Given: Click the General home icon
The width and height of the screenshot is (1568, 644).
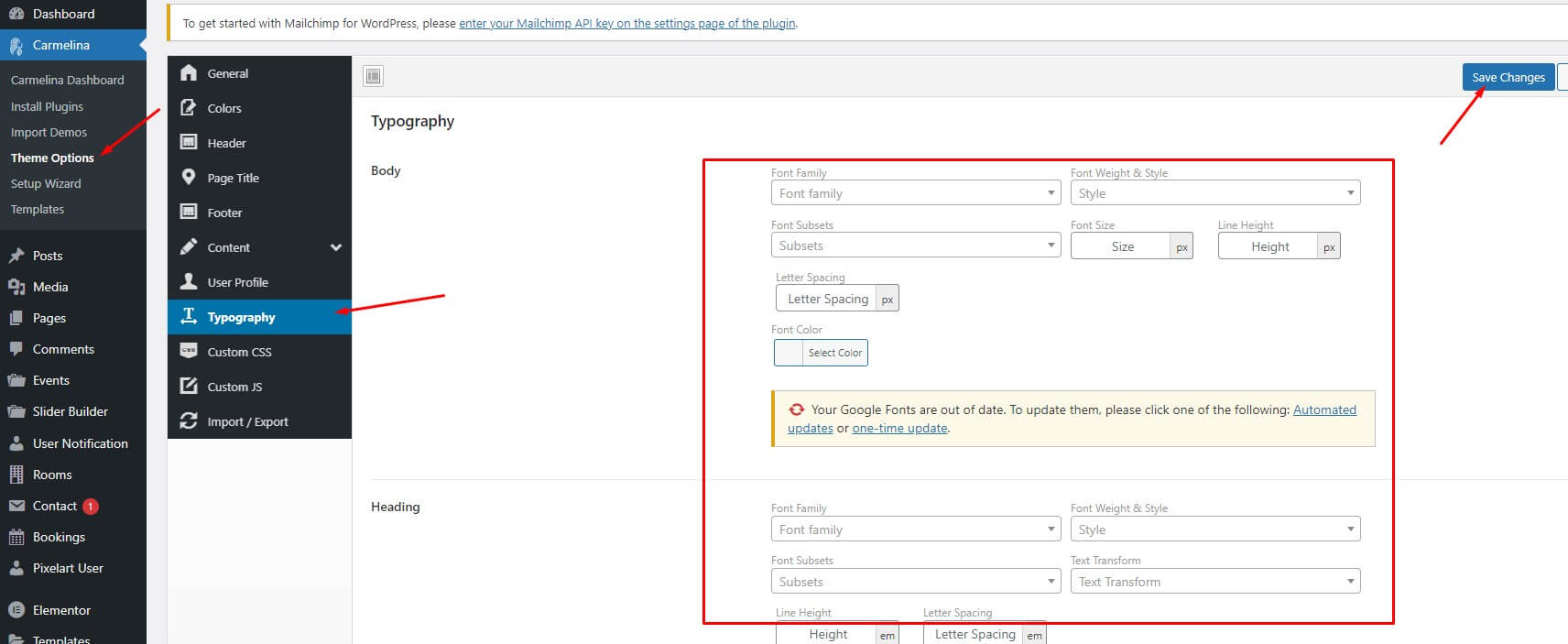Looking at the screenshot, I should (189, 73).
